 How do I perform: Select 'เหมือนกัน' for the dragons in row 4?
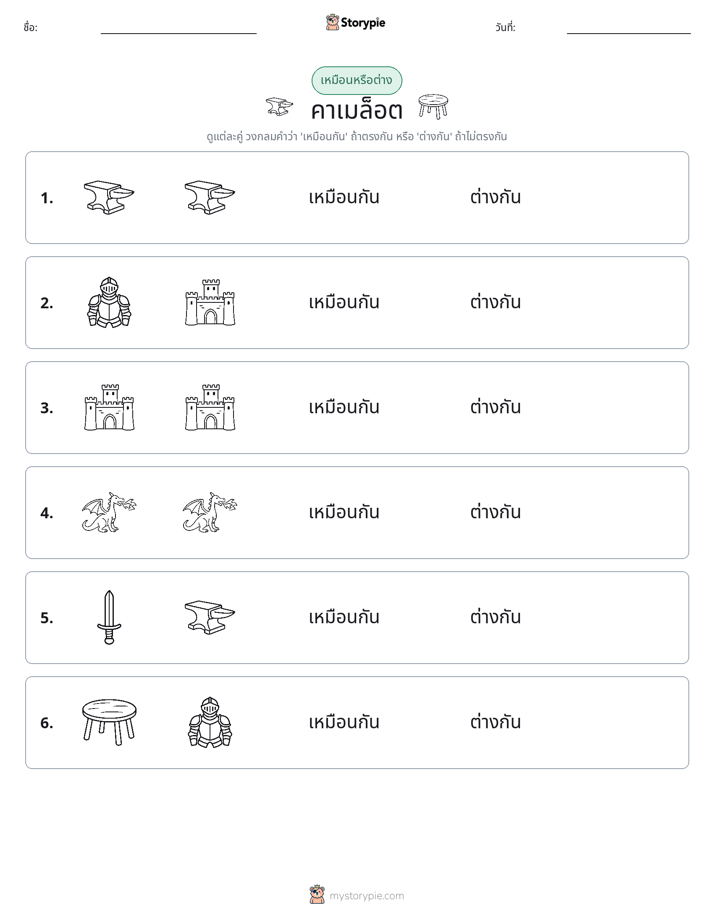[344, 512]
